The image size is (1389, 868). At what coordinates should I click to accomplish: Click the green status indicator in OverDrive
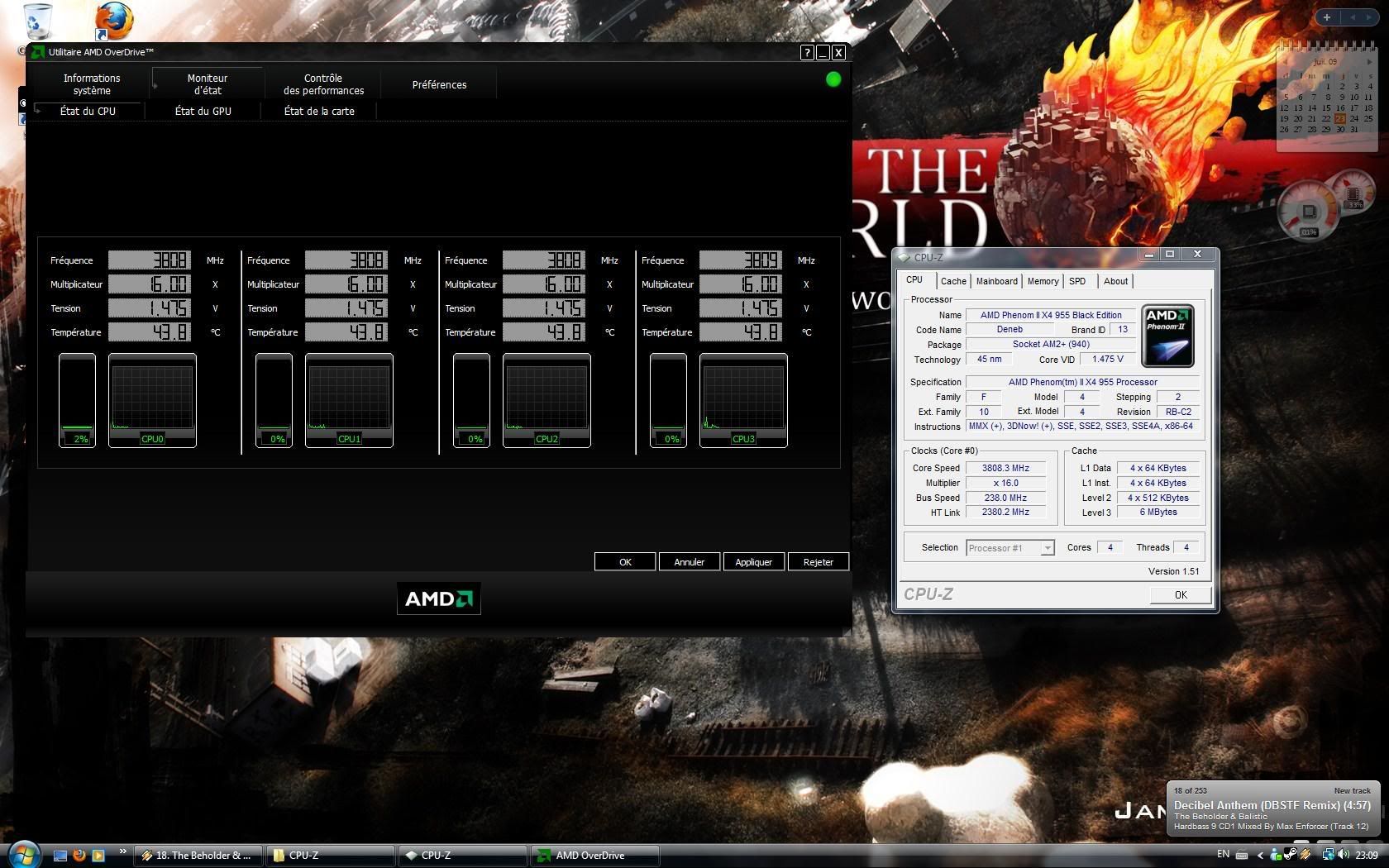pyautogui.click(x=833, y=79)
